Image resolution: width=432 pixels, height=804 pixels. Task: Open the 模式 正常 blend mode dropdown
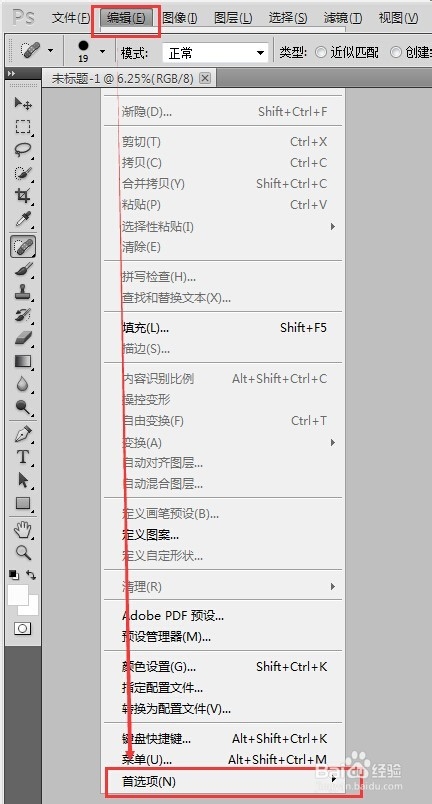pos(215,53)
